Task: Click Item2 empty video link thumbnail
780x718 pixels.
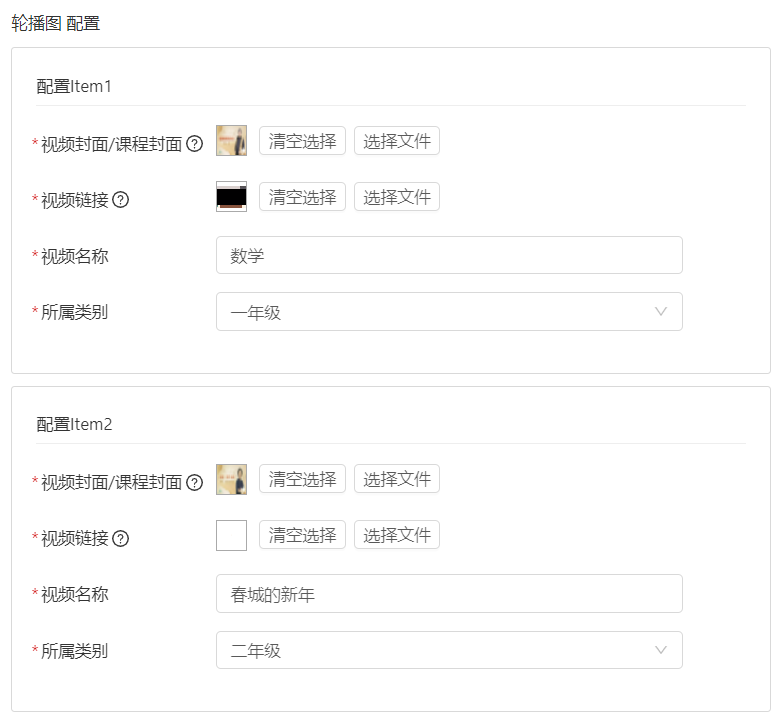Action: 231,536
